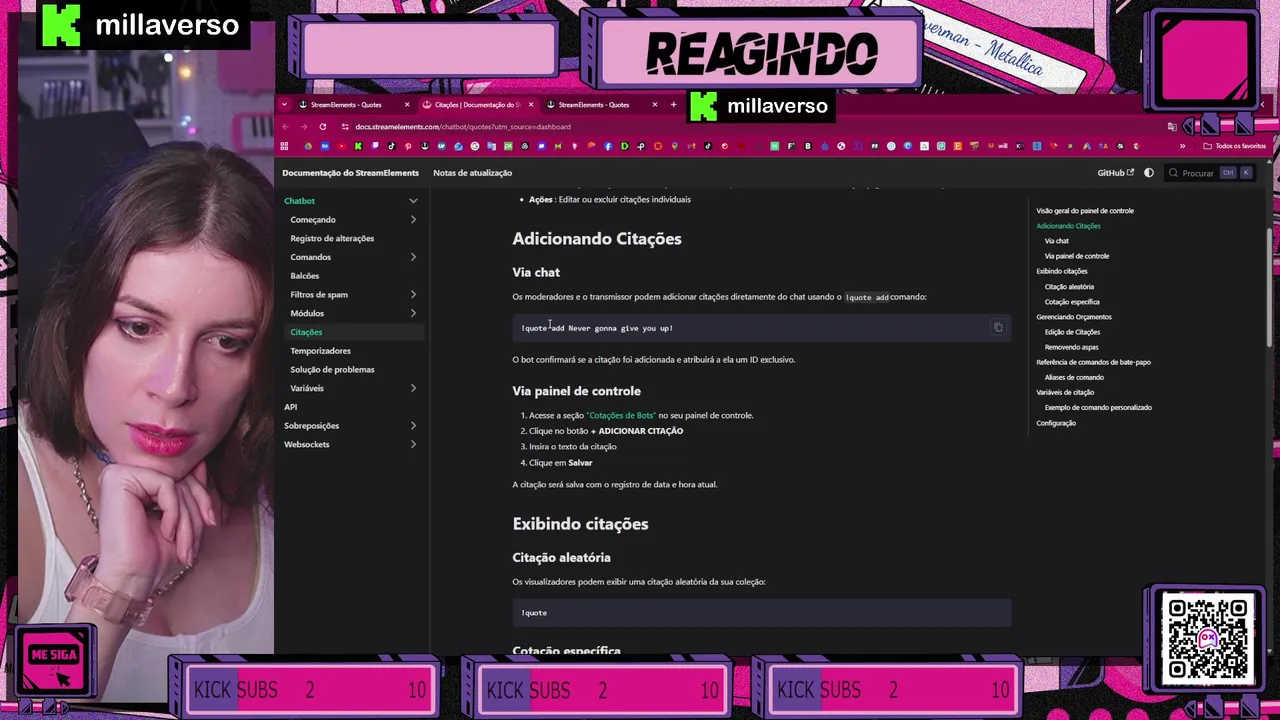
Task: Open the API sidebar section
Action: [290, 407]
